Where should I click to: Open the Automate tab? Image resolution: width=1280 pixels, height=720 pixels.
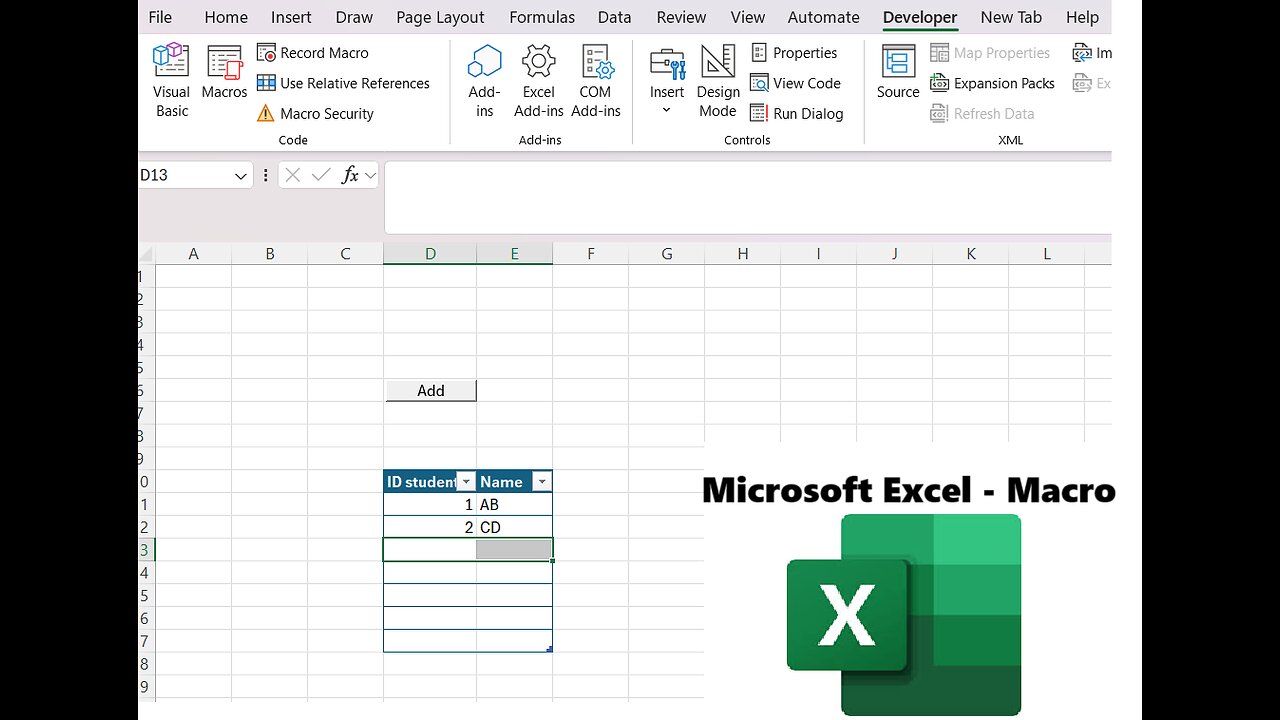tap(823, 17)
